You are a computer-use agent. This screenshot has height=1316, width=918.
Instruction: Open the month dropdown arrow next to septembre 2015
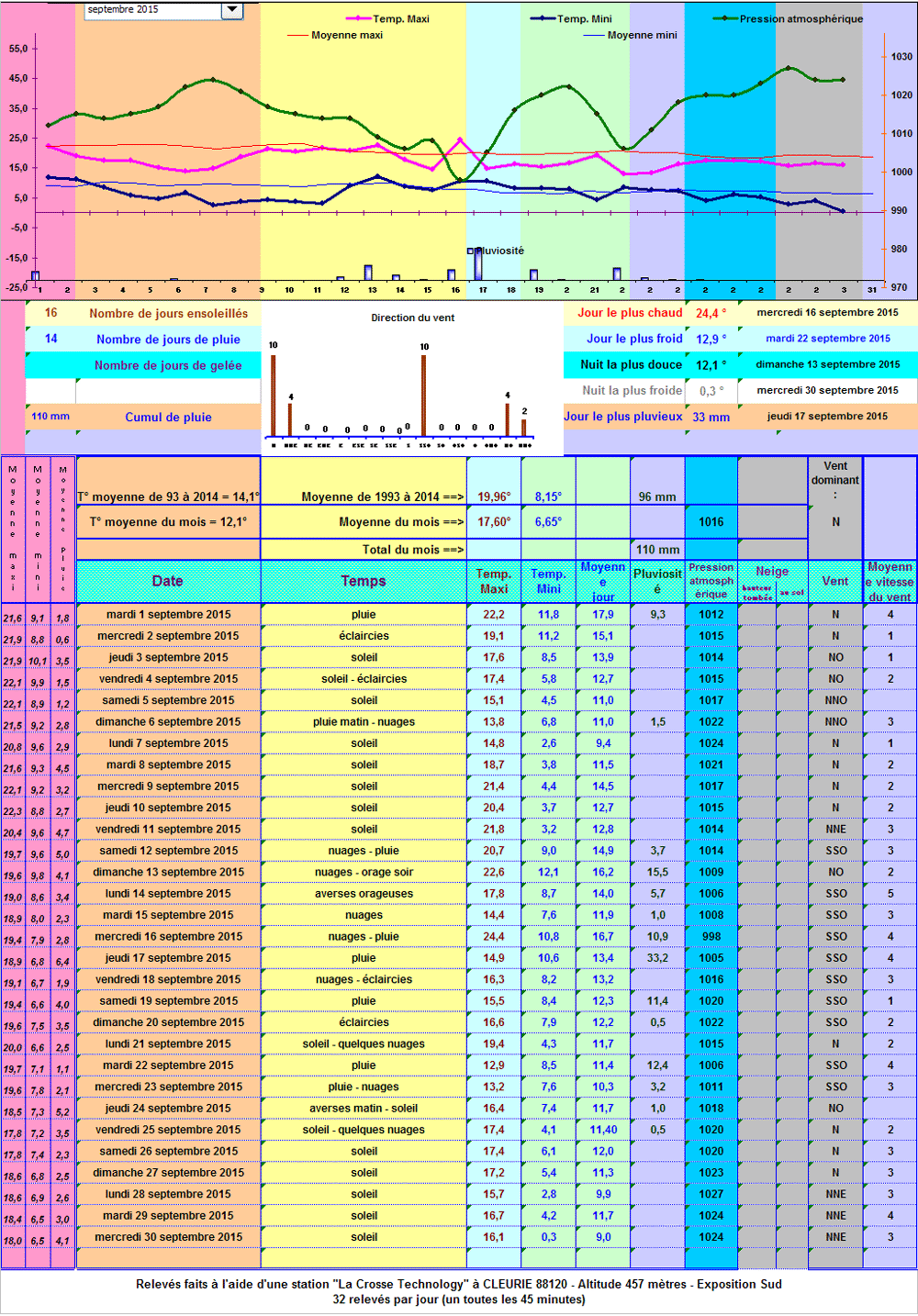[232, 10]
